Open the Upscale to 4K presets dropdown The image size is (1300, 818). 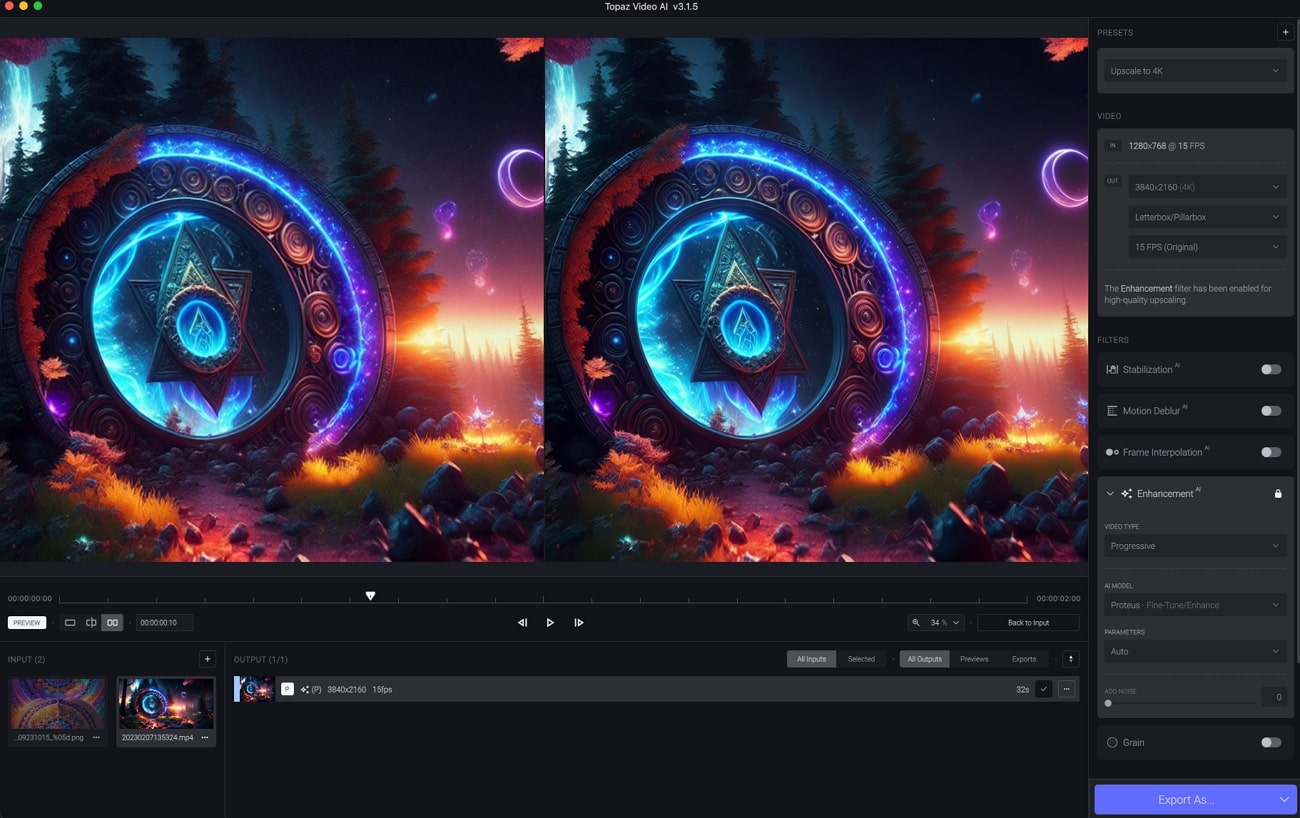[x=1195, y=71]
